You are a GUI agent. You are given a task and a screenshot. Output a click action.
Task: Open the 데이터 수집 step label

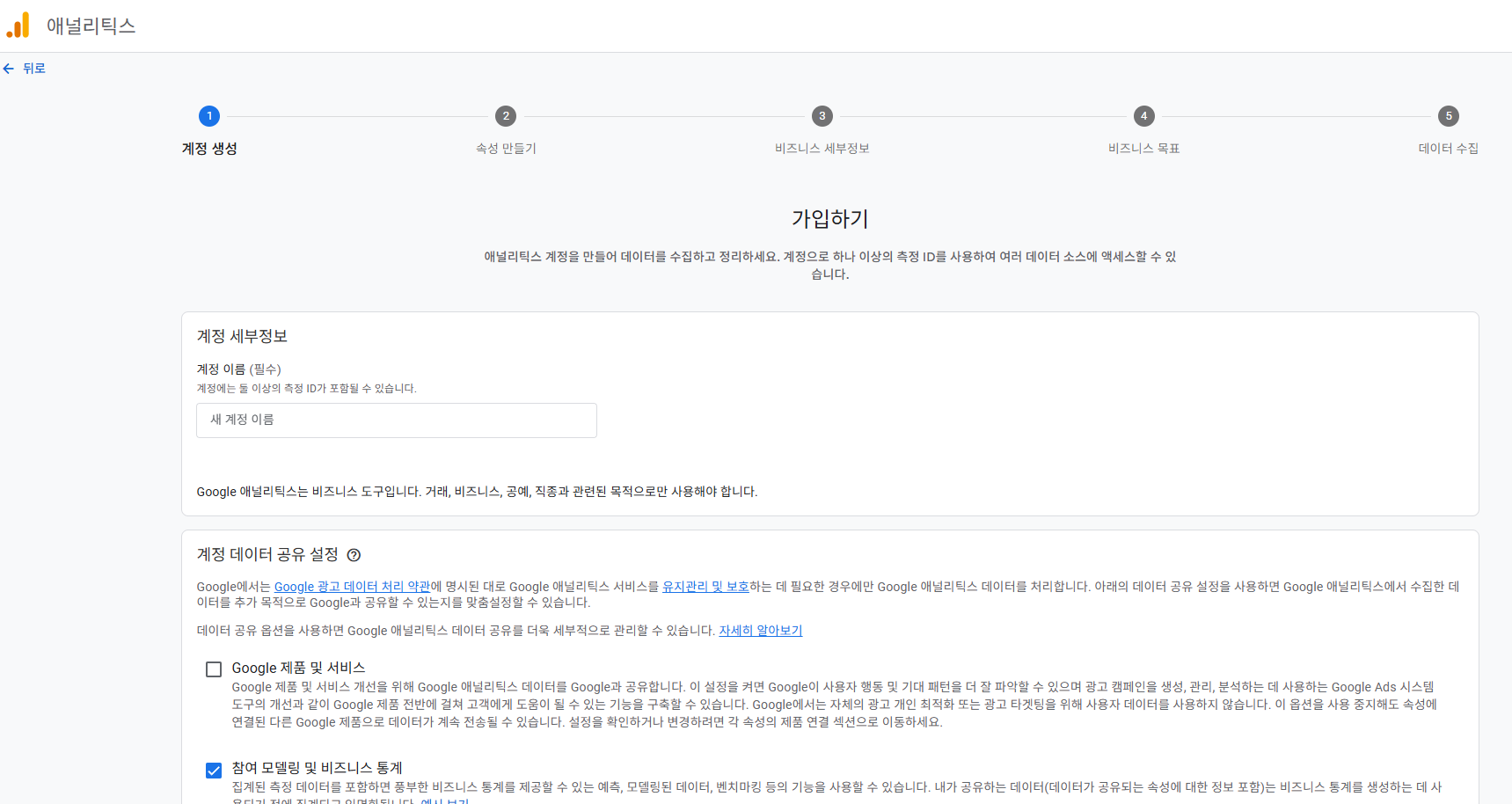coord(1449,149)
